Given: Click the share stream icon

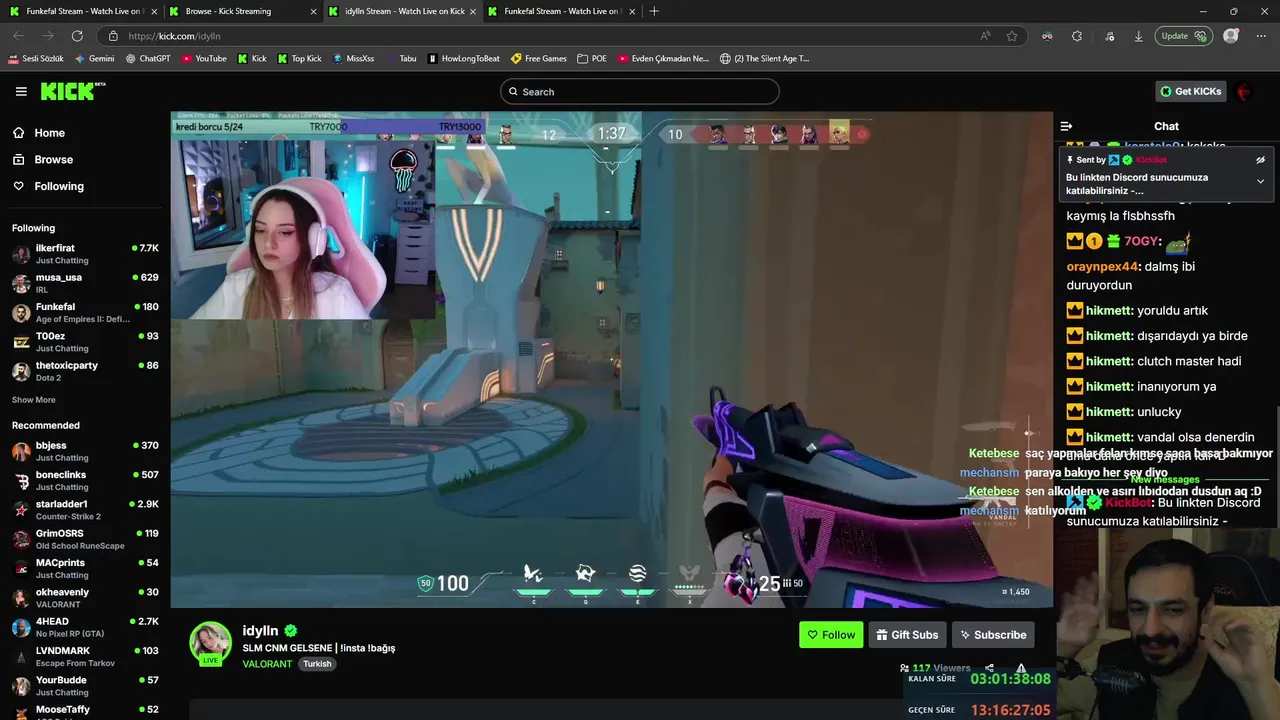Looking at the screenshot, I should click(989, 669).
